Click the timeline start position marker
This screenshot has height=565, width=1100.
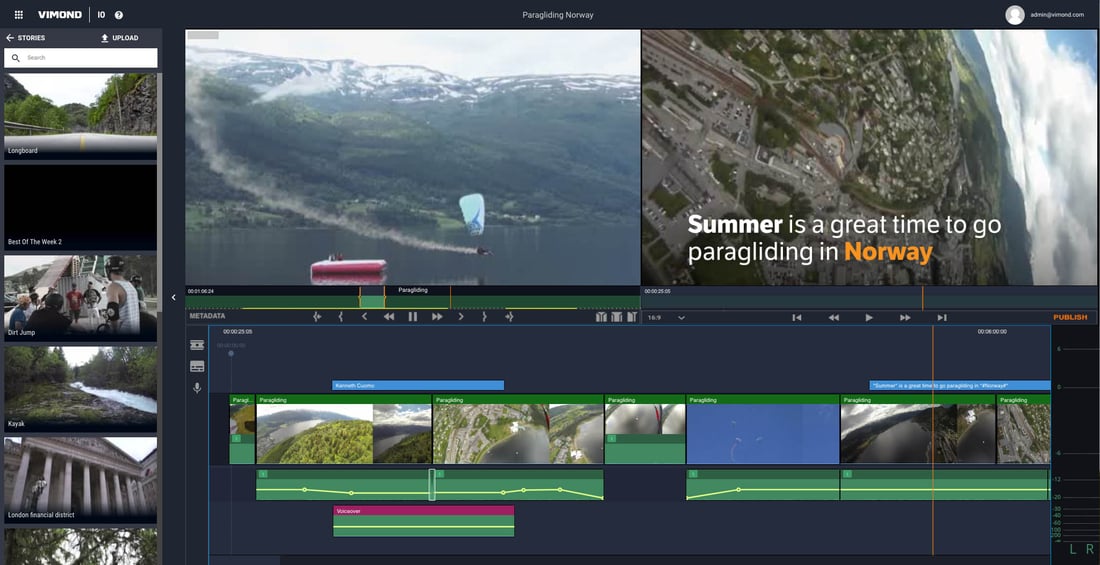point(231,353)
